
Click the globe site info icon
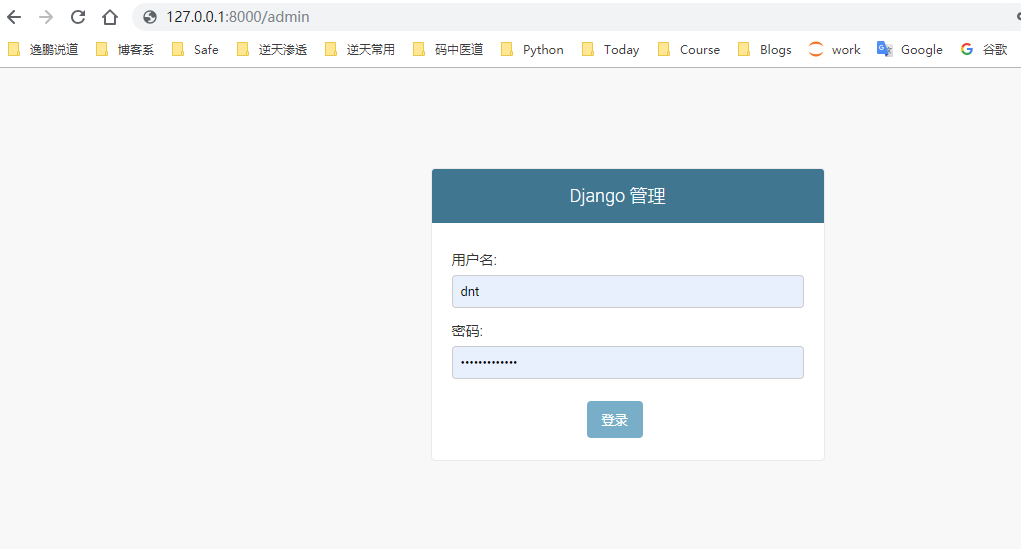click(150, 17)
